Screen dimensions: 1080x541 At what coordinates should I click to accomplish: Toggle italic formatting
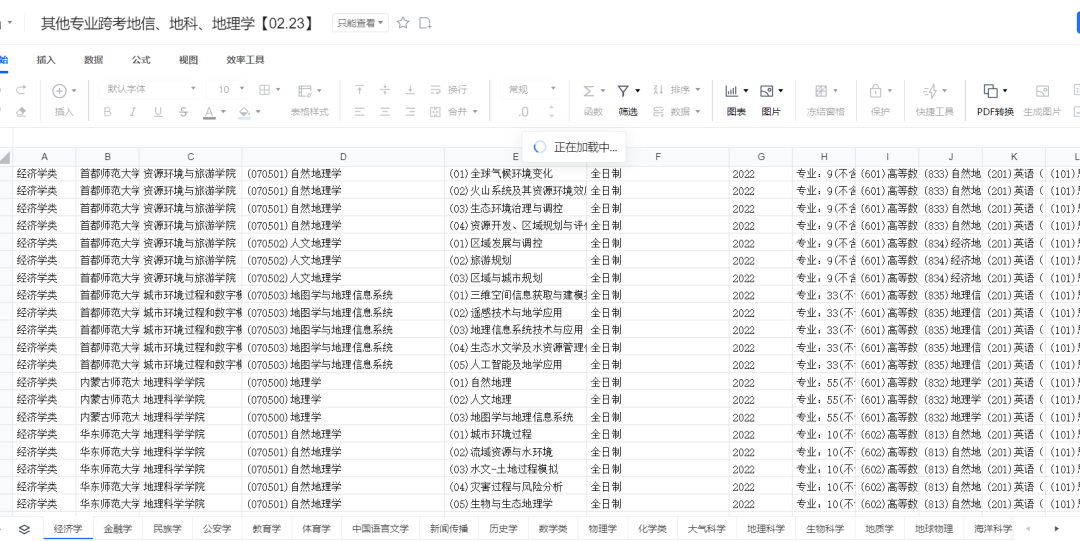132,112
